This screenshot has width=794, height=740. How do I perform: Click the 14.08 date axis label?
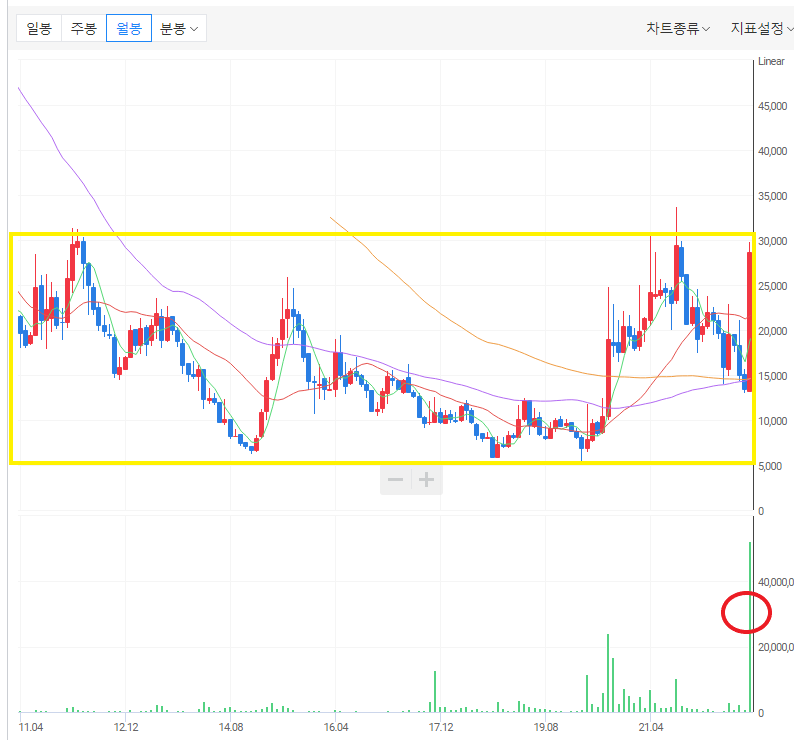tap(231, 727)
